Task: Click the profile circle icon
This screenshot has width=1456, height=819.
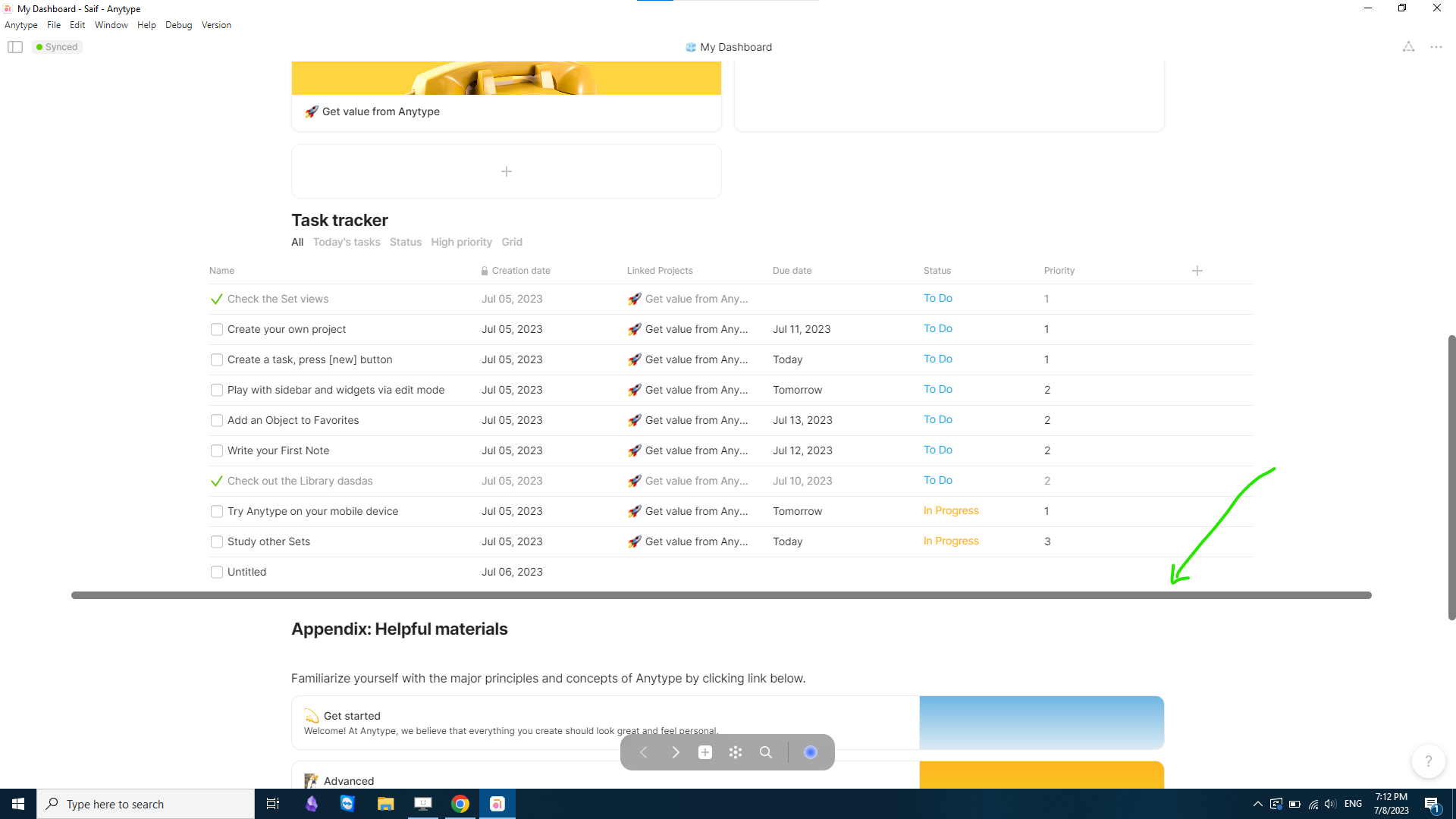Action: coord(811,752)
